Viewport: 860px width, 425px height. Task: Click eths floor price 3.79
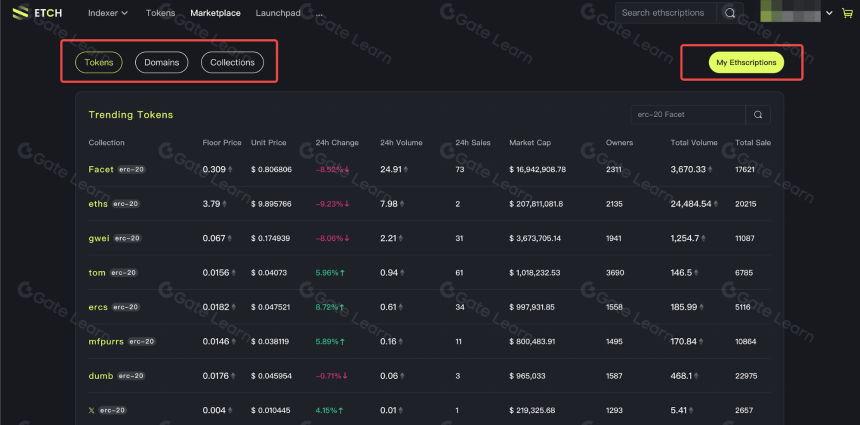coord(211,204)
